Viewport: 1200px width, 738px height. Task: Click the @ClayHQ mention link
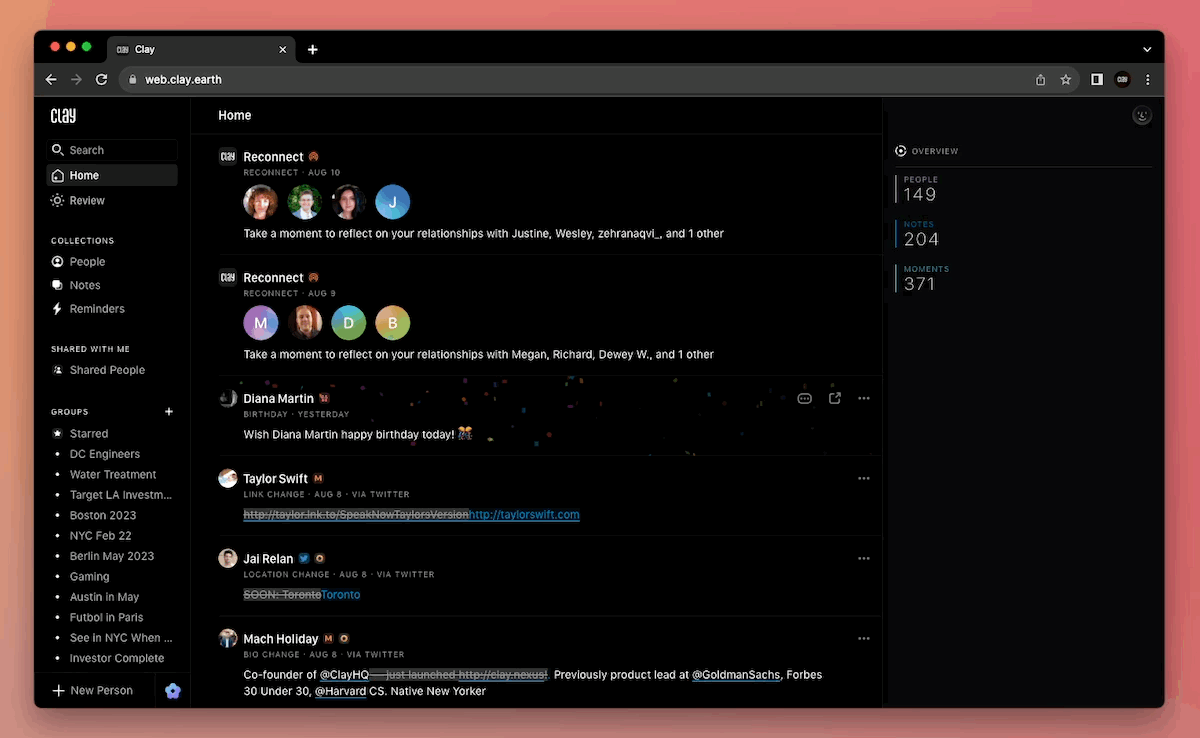(x=344, y=675)
